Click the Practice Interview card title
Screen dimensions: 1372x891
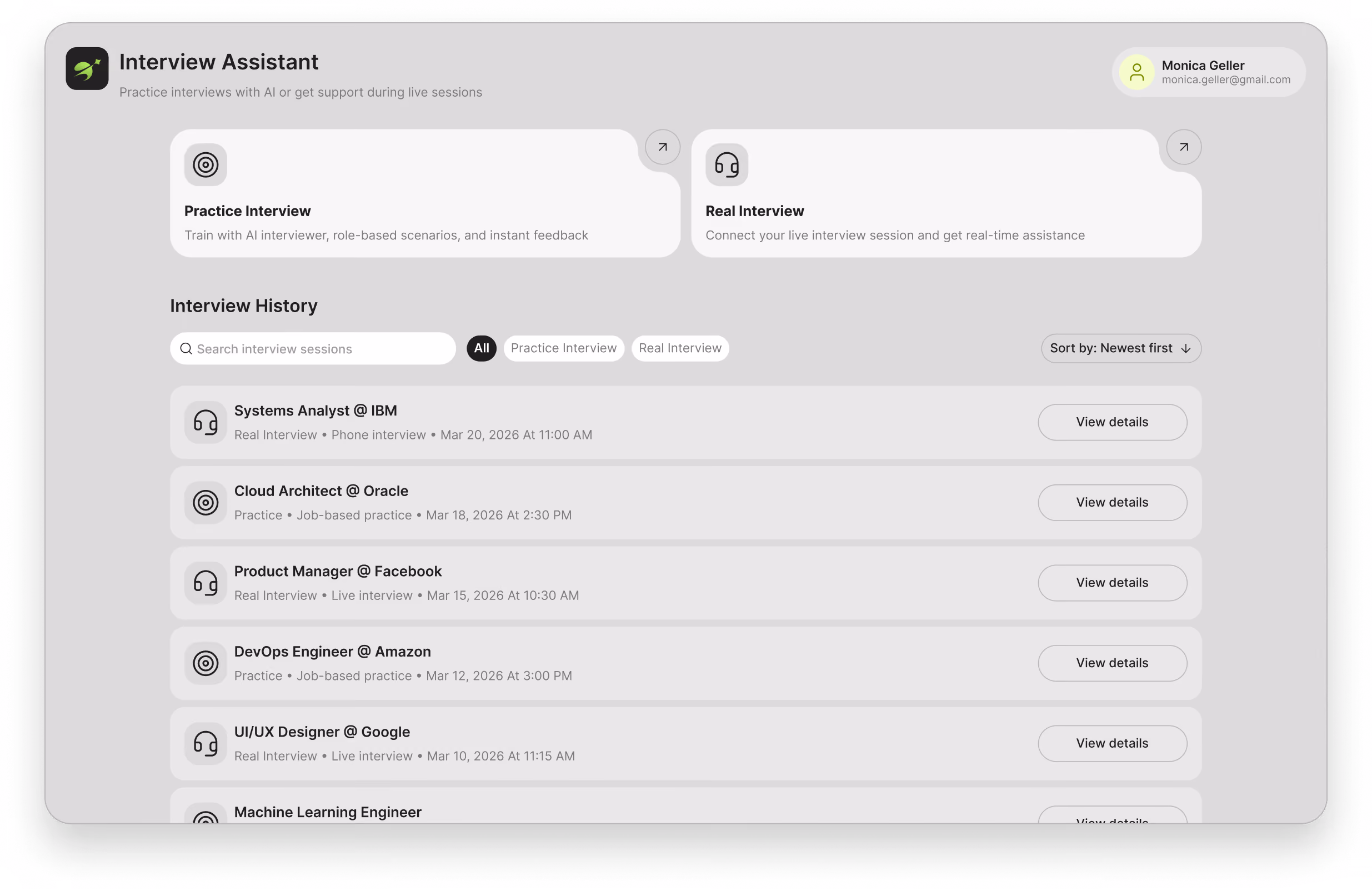tap(247, 211)
